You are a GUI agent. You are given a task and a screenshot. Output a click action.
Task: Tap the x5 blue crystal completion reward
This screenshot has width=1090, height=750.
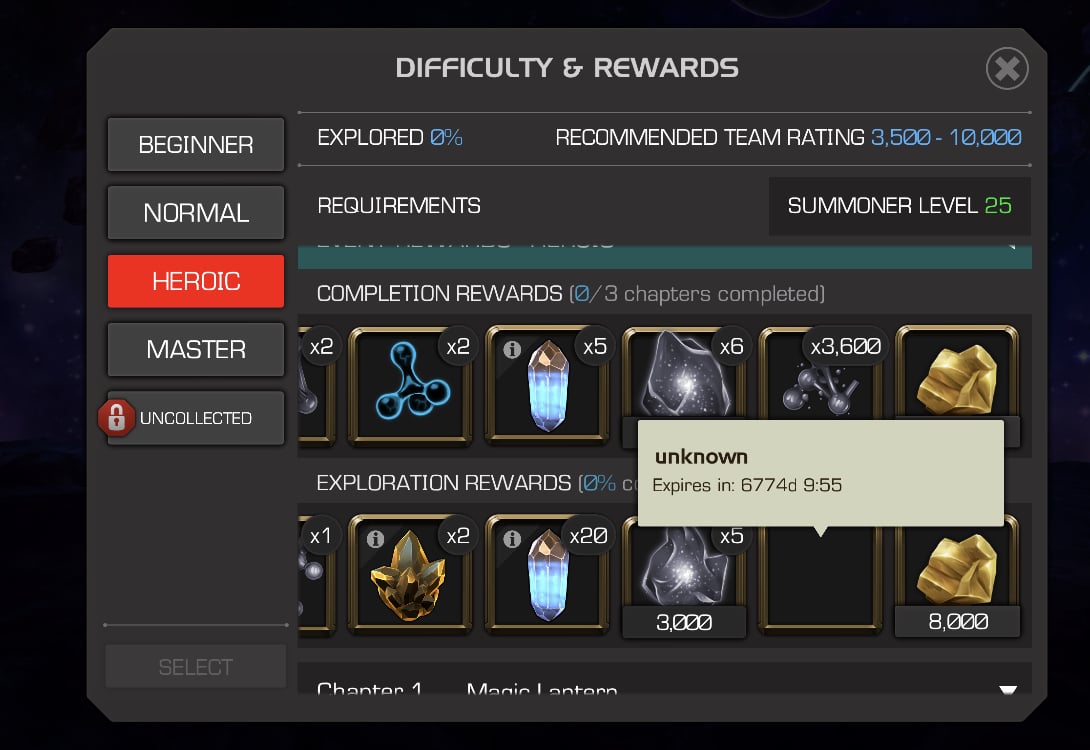[x=547, y=386]
